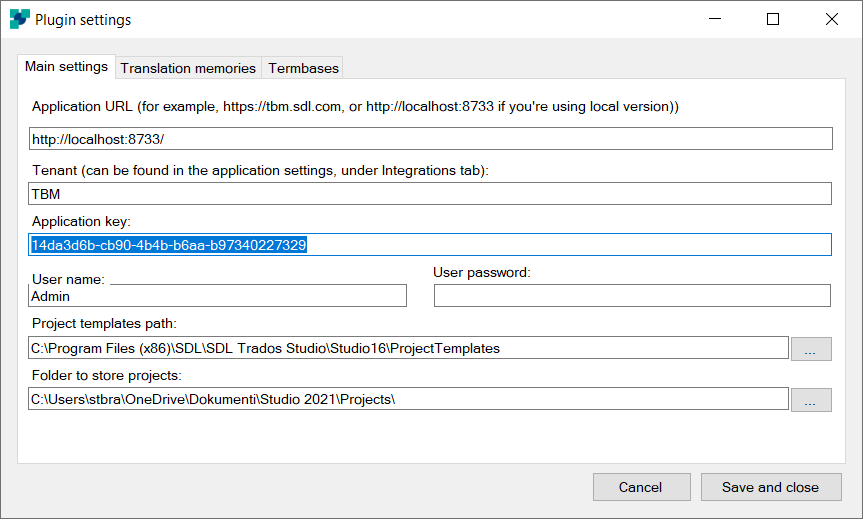This screenshot has height=519, width=863.
Task: Open the Translation memories tab
Action: pos(188,68)
